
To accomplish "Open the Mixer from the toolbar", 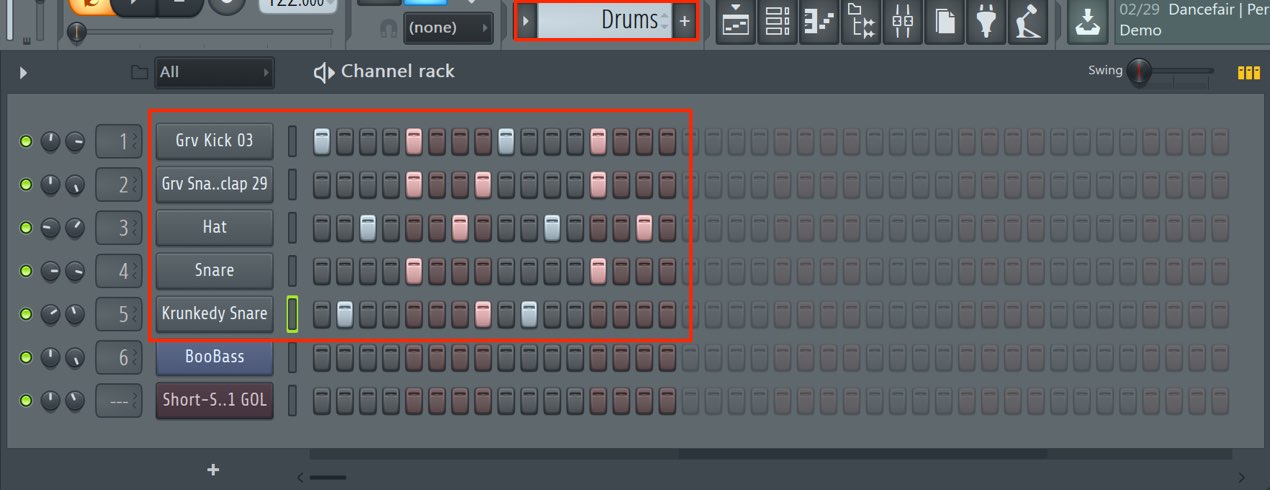I will (903, 22).
